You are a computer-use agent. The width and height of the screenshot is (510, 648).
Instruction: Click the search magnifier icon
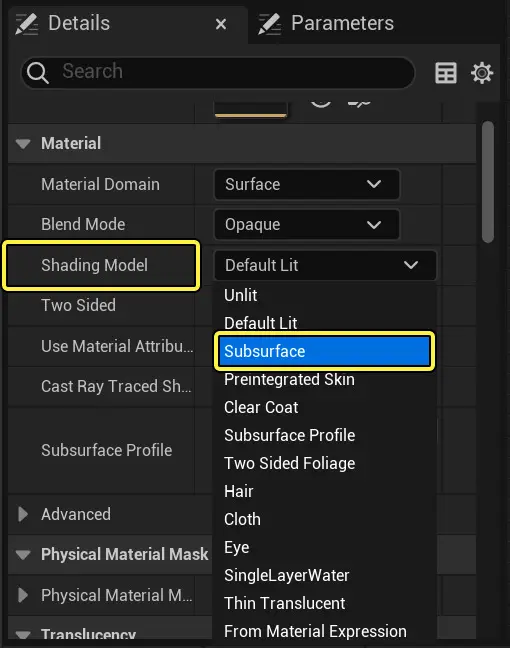(x=37, y=73)
